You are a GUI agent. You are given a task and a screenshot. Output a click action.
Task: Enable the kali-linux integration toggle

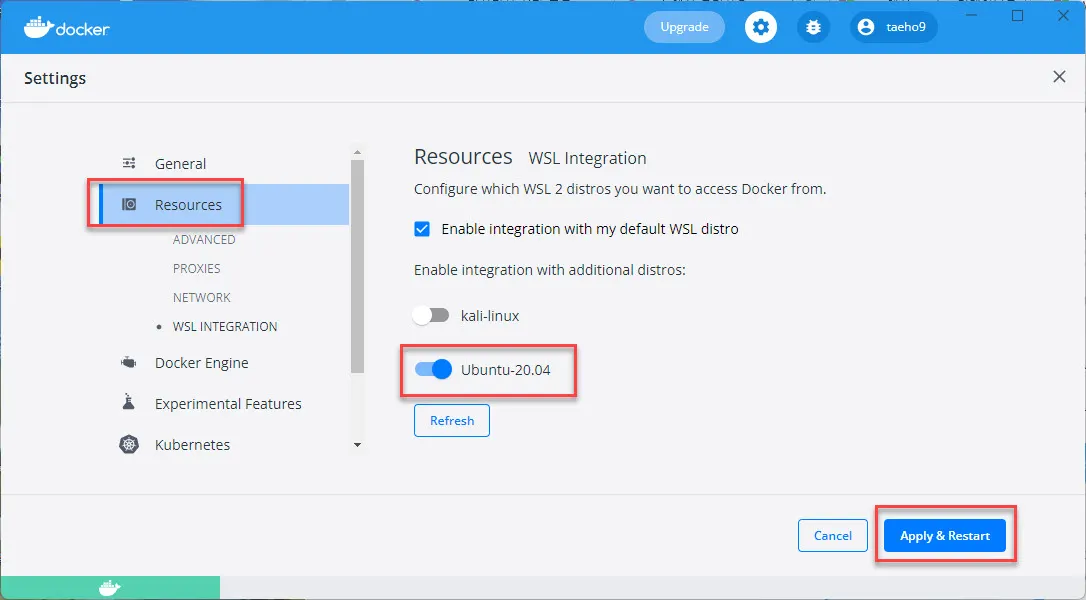[x=431, y=315]
